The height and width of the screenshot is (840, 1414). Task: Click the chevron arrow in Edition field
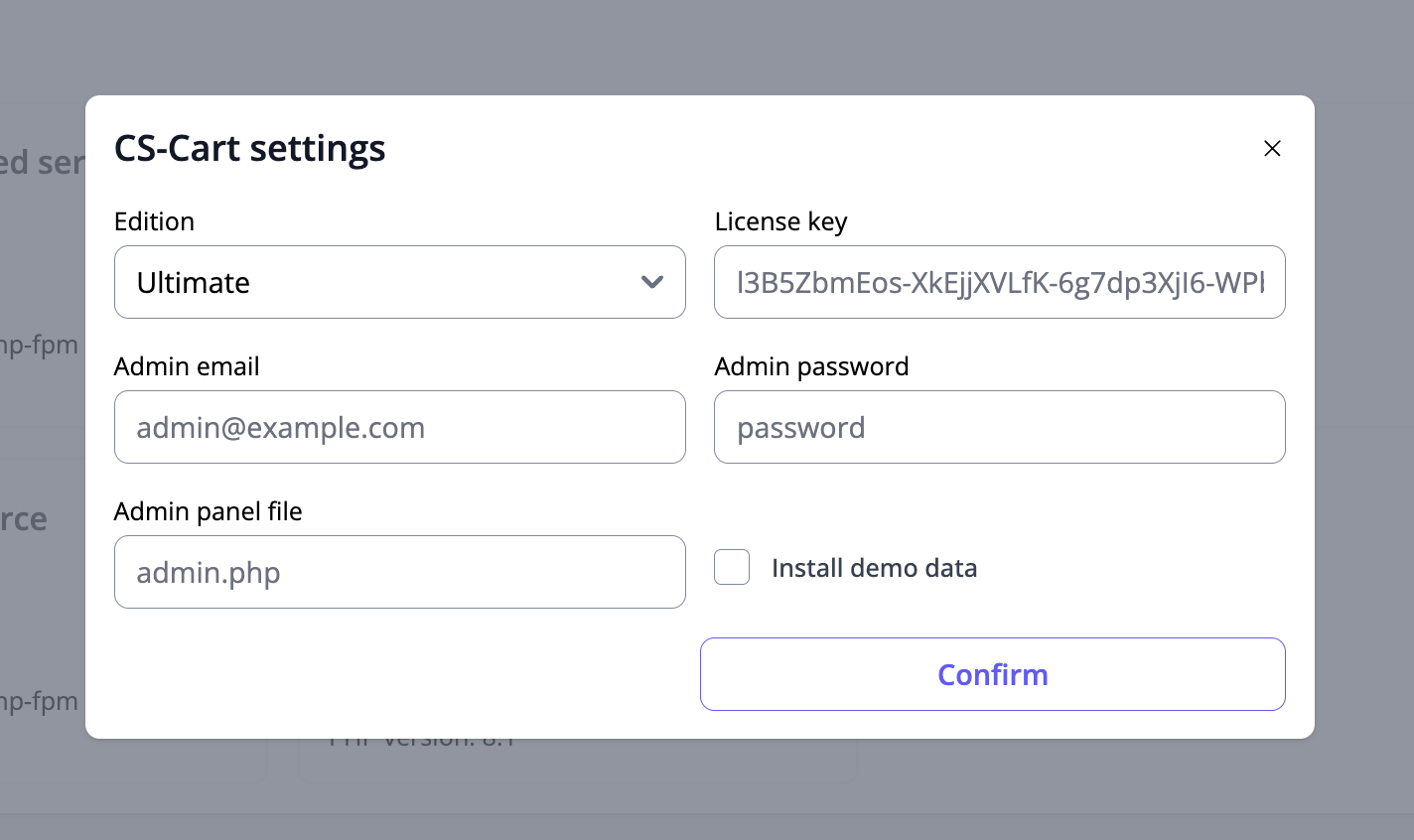click(652, 282)
